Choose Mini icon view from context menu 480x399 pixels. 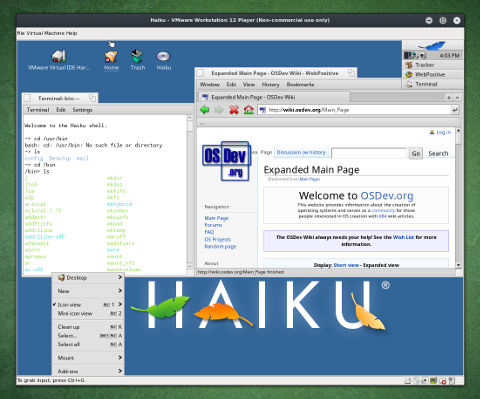coord(87,313)
